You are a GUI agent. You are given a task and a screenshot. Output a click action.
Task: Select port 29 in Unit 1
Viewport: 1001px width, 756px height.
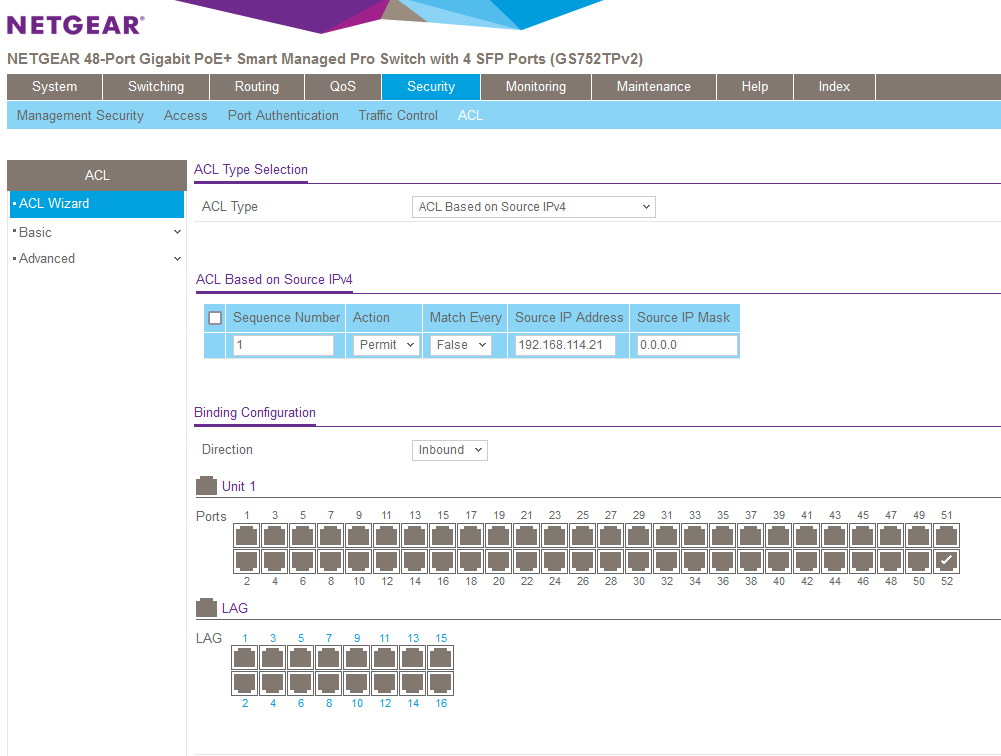click(x=639, y=536)
